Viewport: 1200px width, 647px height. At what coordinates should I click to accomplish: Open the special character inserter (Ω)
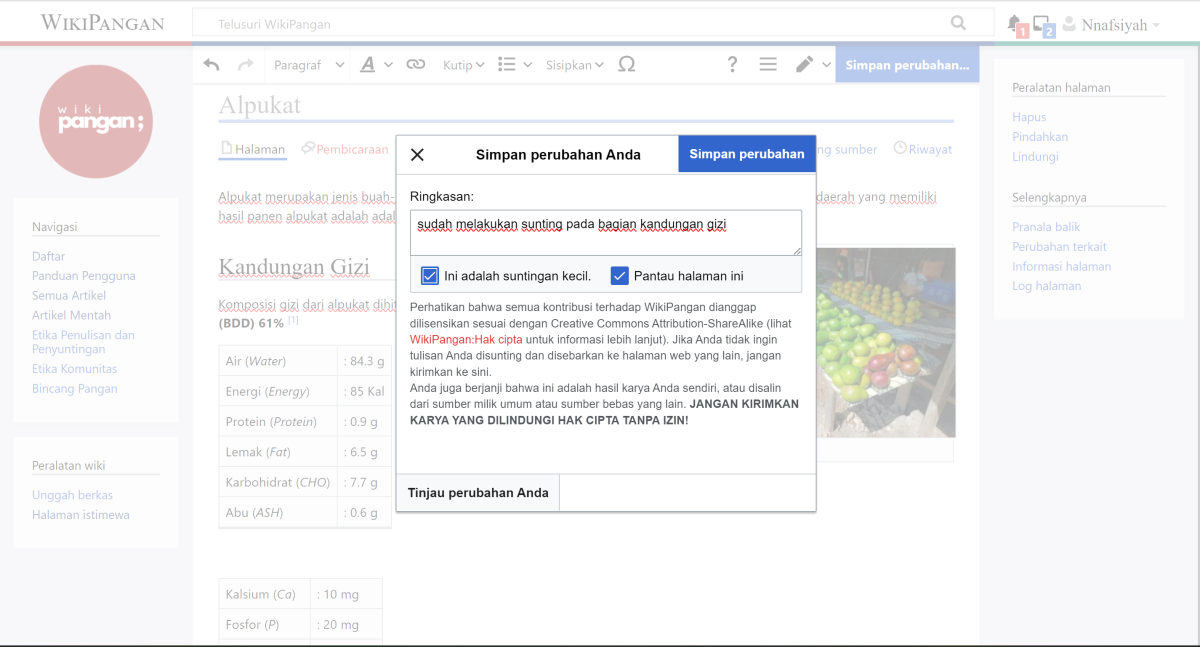pos(627,63)
